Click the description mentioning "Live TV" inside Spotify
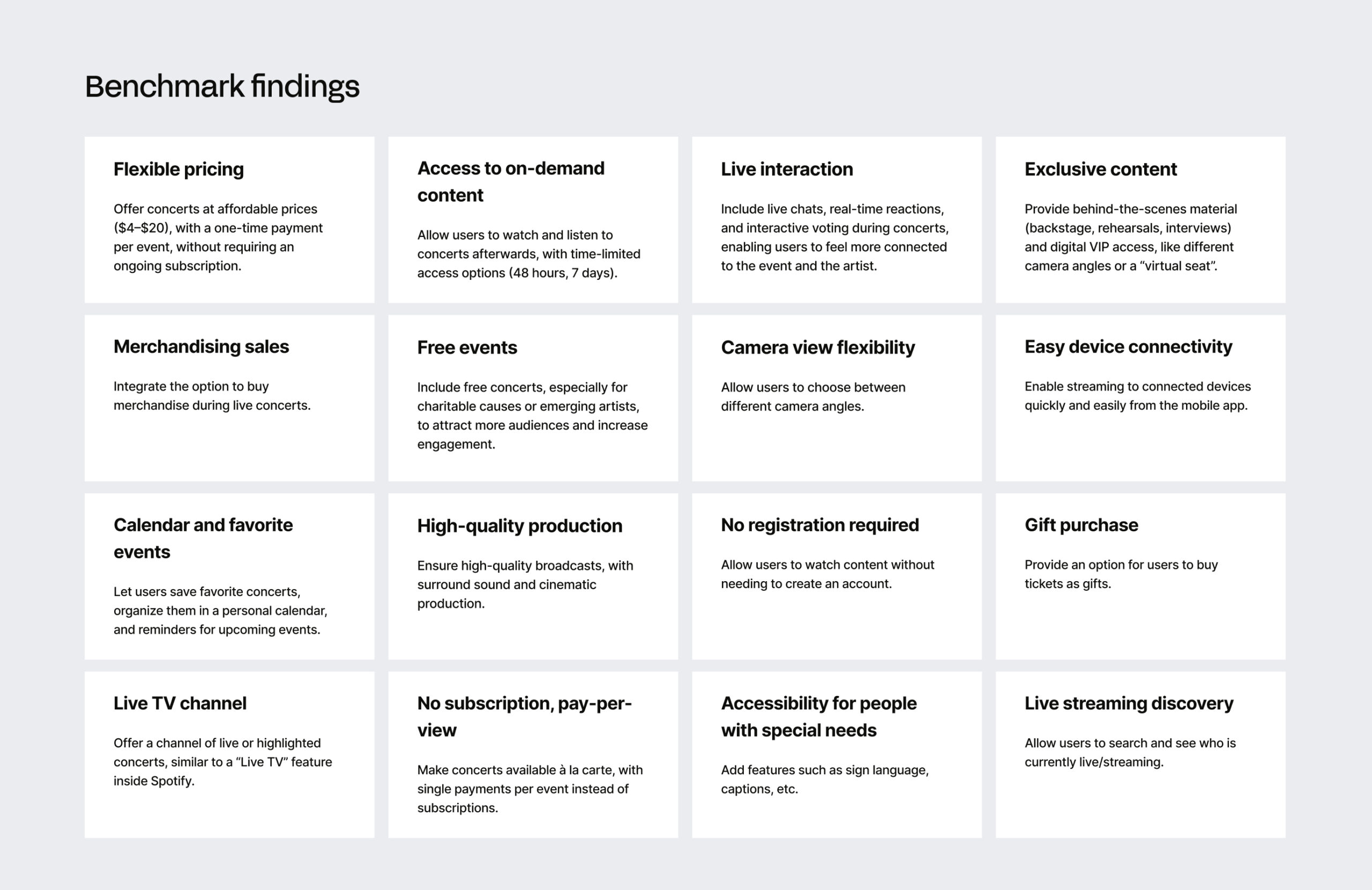The image size is (1372, 890). click(x=222, y=762)
